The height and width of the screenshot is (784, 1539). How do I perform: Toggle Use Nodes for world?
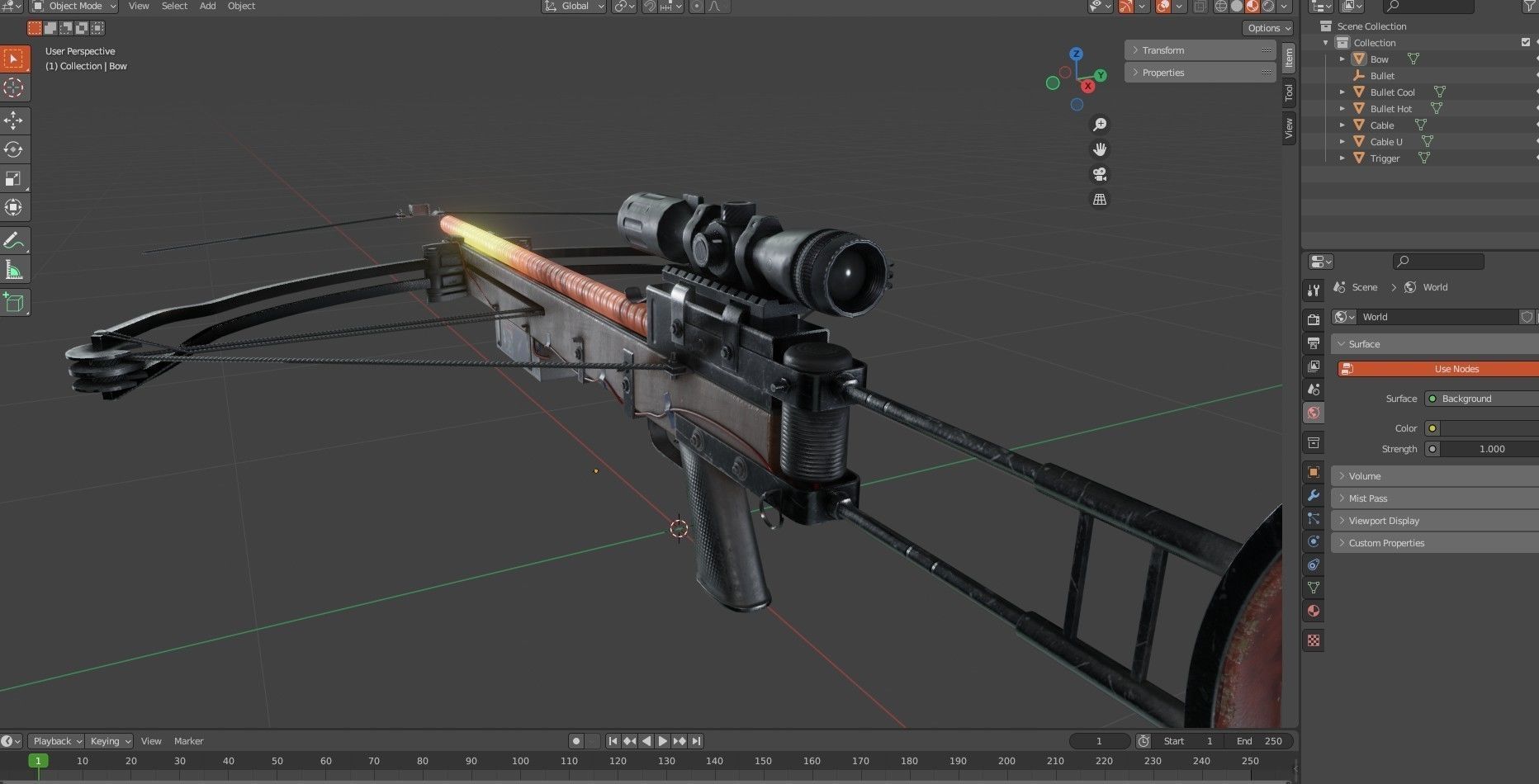pos(1437,369)
